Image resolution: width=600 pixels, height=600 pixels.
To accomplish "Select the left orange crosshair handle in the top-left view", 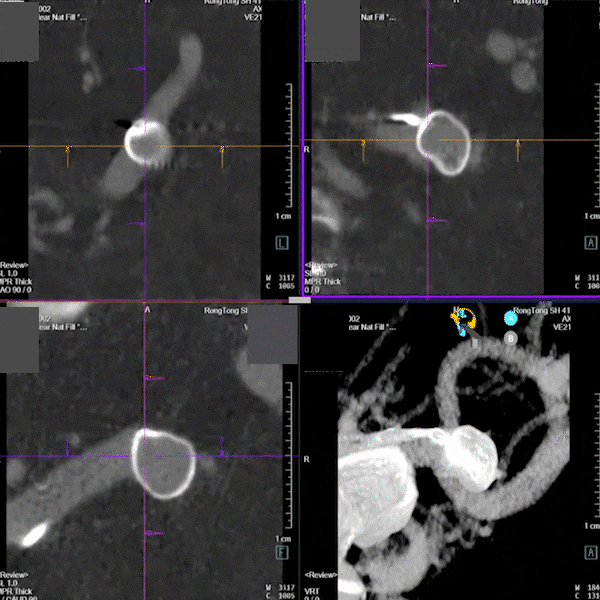I will (x=68, y=156).
